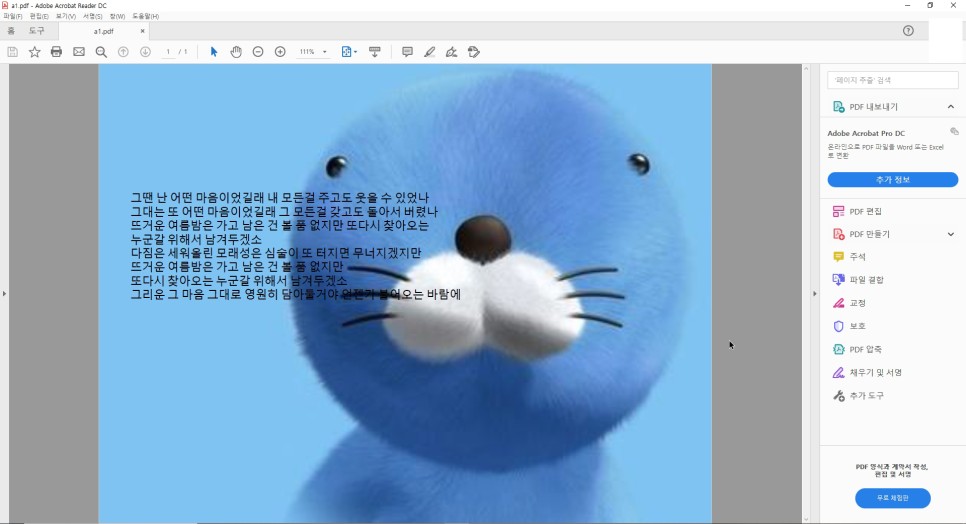
Task: Open the 주석 comment tool
Action: [x=849, y=256]
